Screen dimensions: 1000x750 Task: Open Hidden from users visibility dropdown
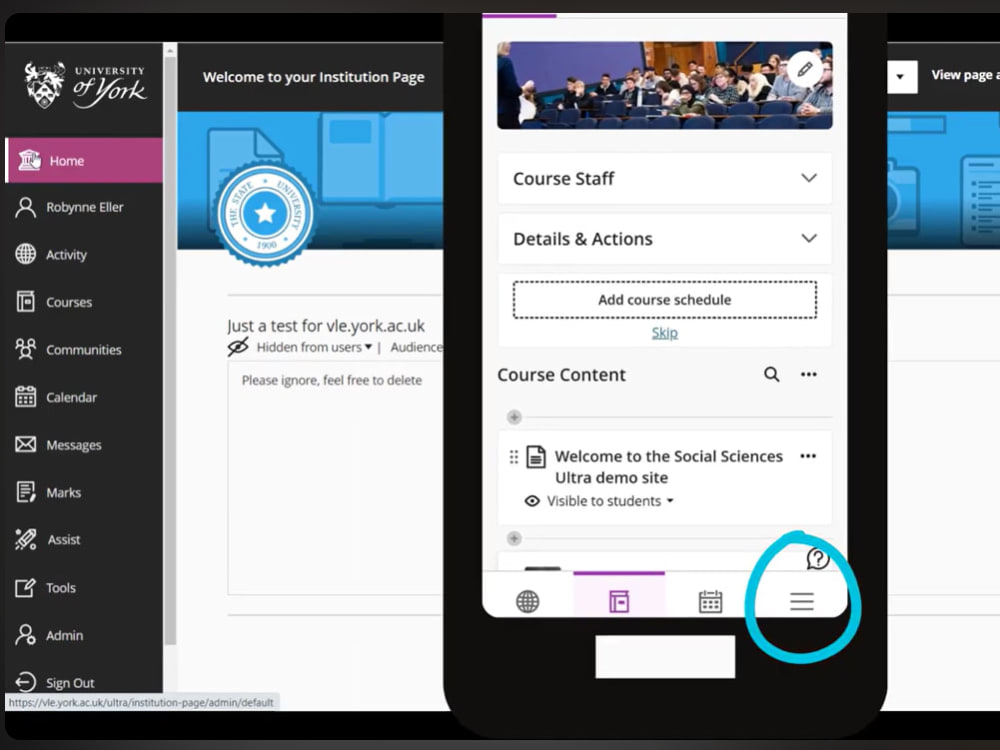point(314,347)
